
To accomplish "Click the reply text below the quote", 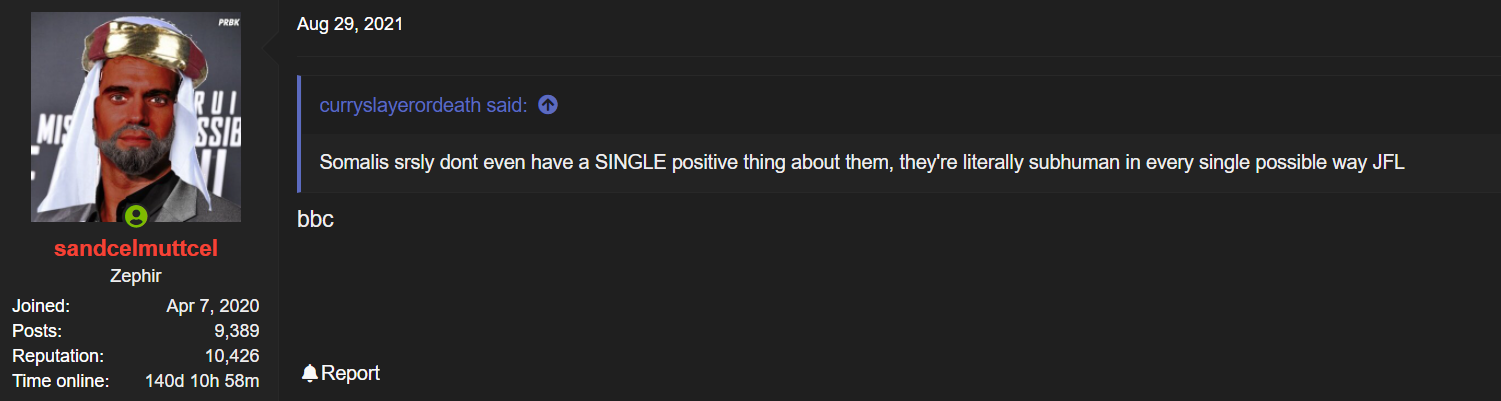I will (x=315, y=219).
